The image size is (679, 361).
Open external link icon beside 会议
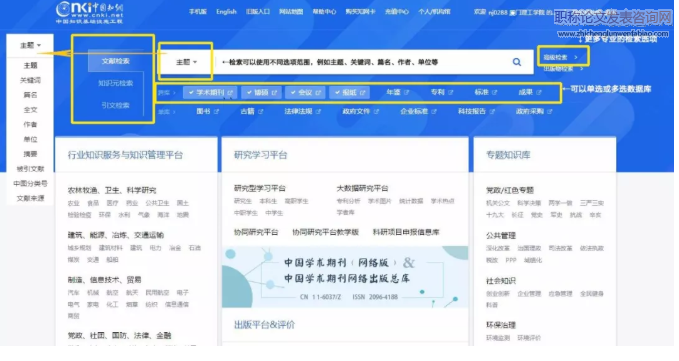click(x=318, y=93)
